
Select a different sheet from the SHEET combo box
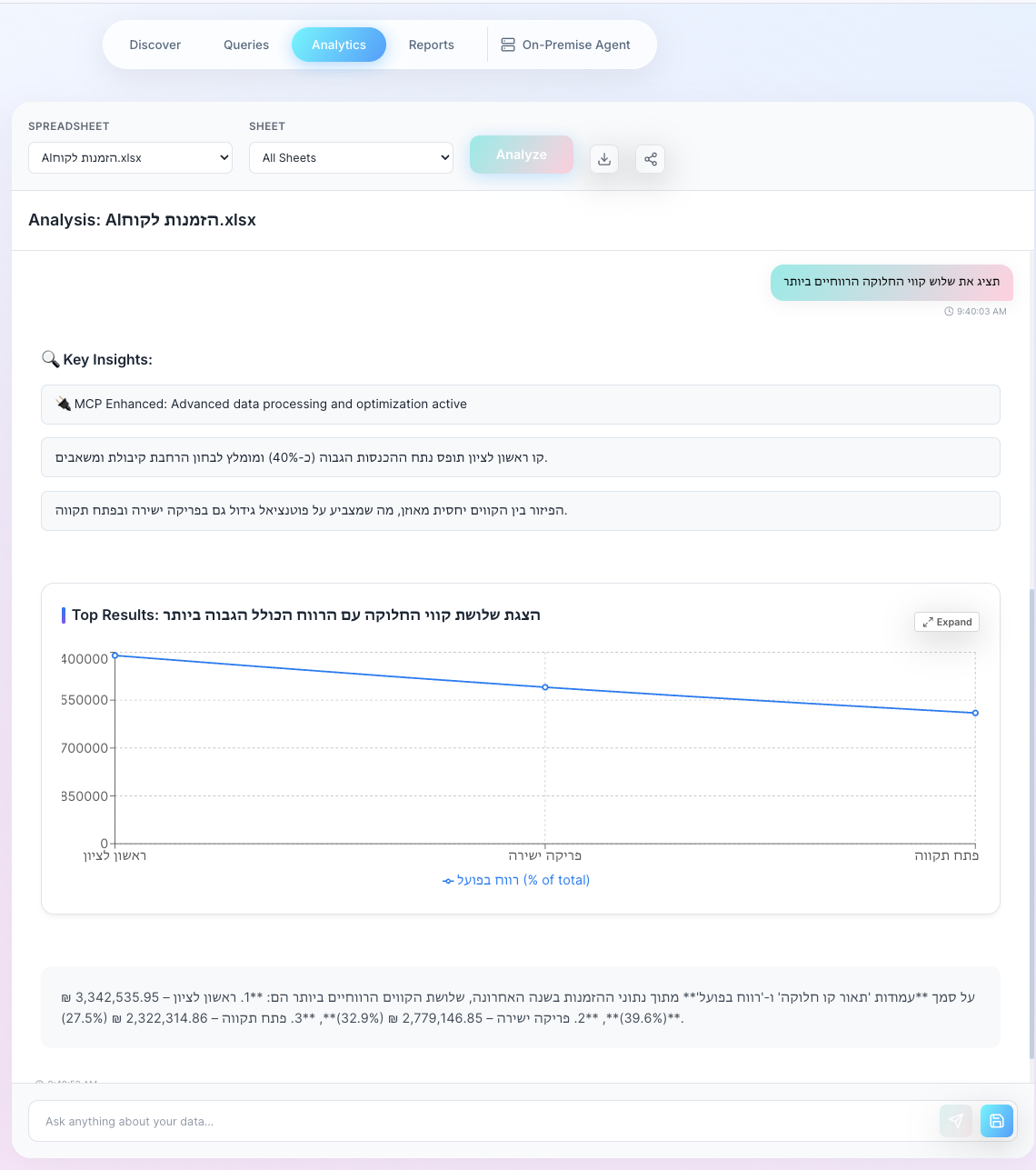coord(351,157)
